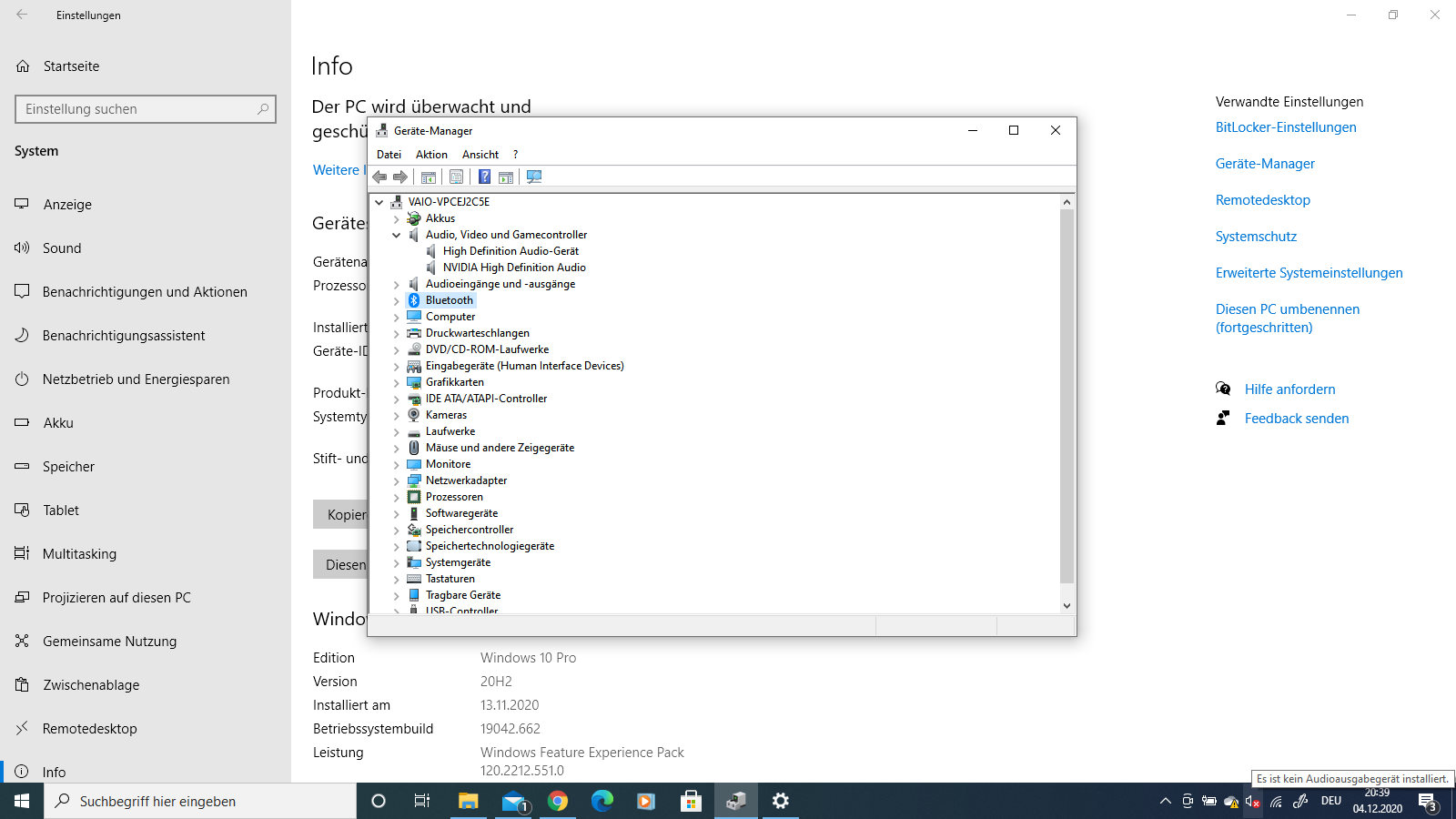Click the Einstellung suchen search field
This screenshot has height=819, width=1456.
(x=146, y=109)
